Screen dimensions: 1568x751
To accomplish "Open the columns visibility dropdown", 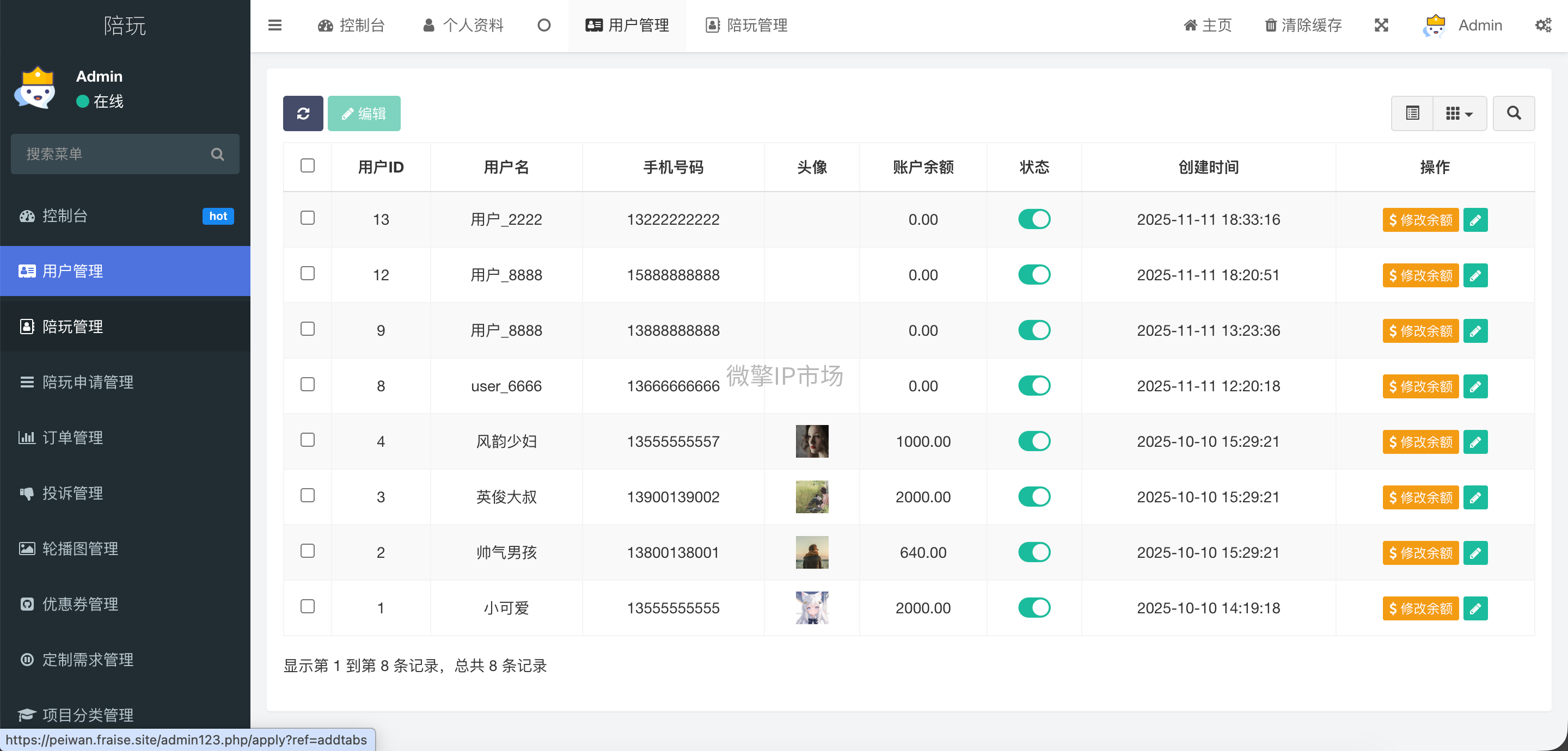I will coord(1460,113).
